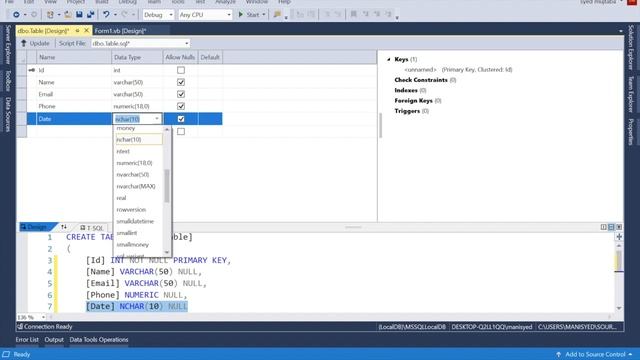Click the Undo toolbar icon
Image resolution: width=640 pixels, height=360 pixels.
pyautogui.click(x=106, y=15)
